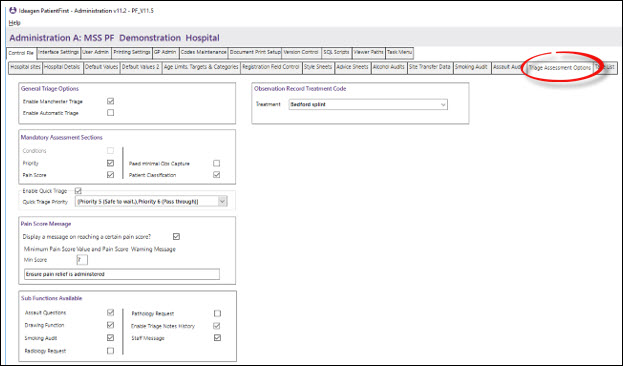Click the Mandatory Assessment Sections heading
The width and height of the screenshot is (623, 366).
62,137
